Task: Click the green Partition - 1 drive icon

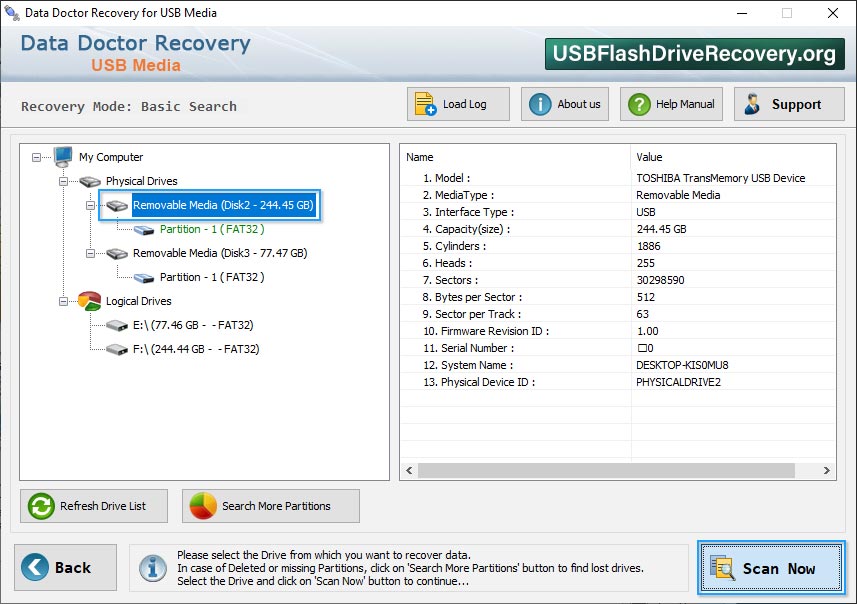Action: point(144,230)
